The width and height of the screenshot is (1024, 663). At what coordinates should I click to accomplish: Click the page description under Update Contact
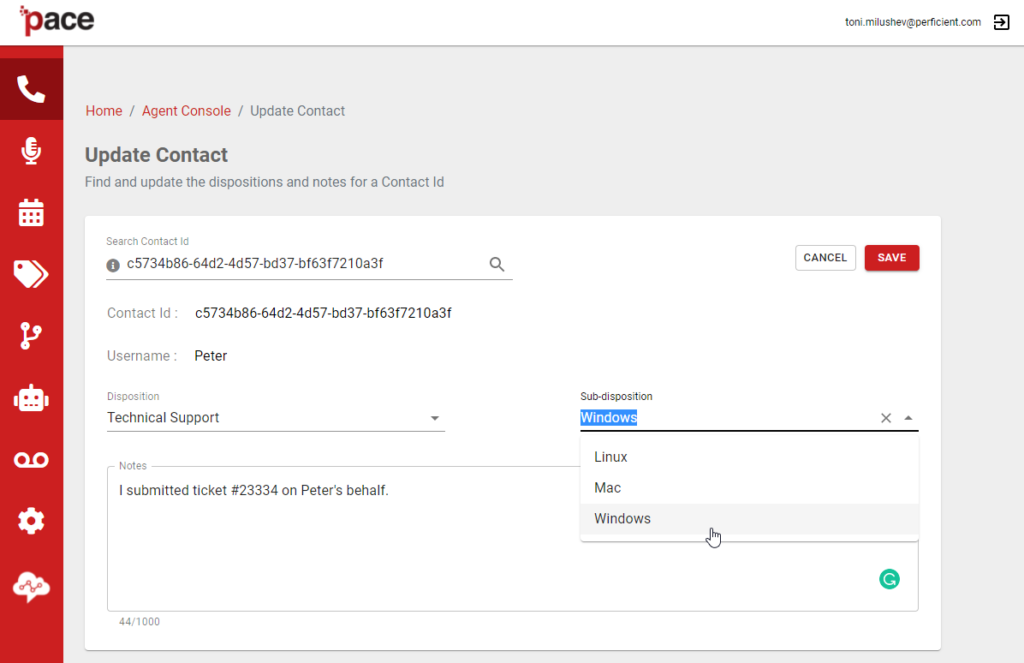264,182
